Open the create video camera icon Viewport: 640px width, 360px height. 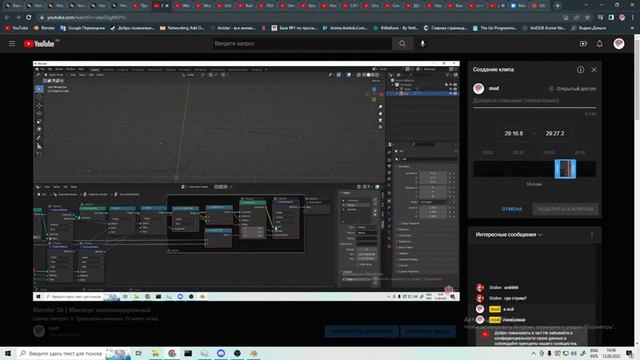583,44
